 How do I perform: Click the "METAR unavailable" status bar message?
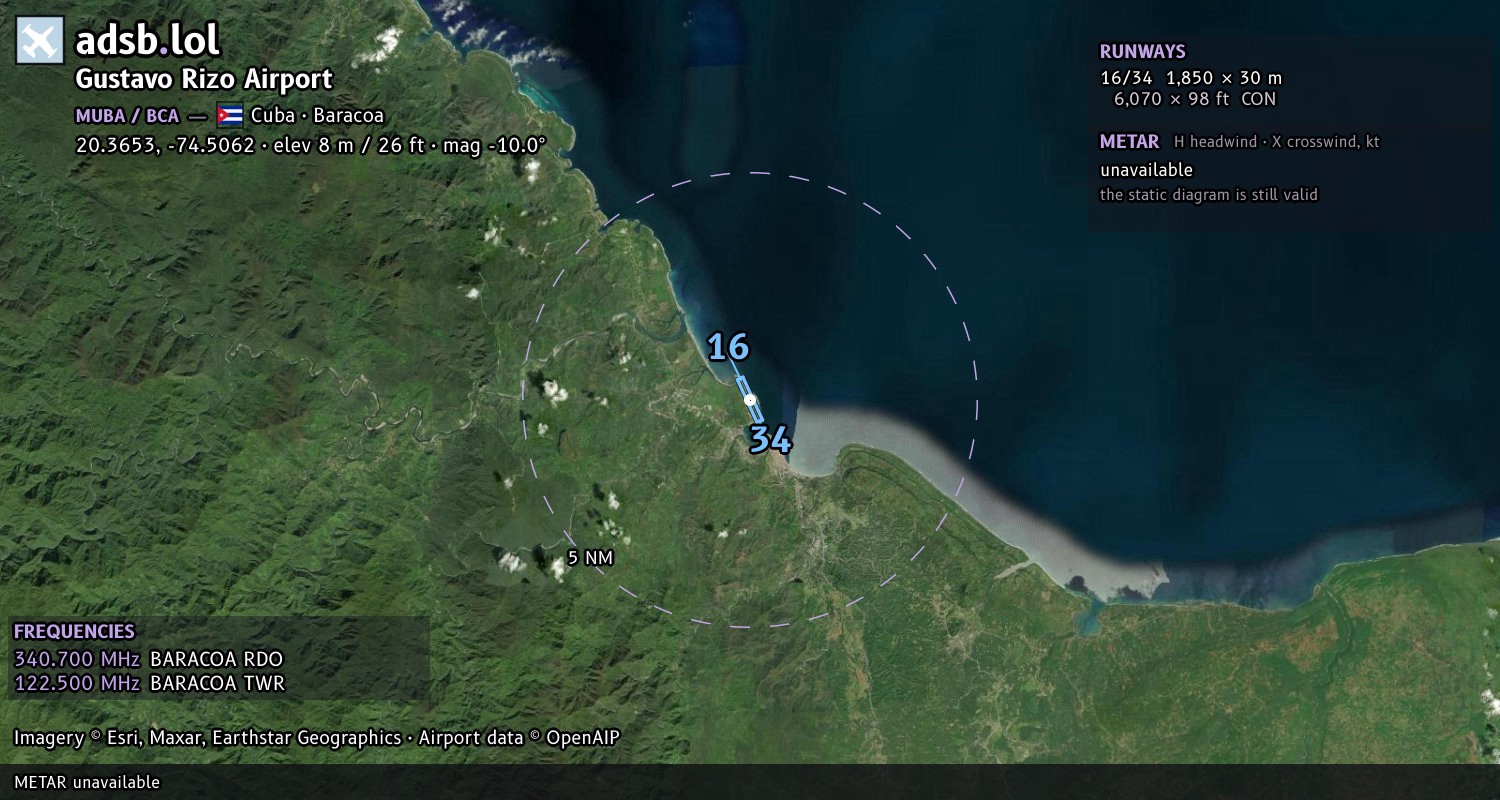(x=87, y=782)
